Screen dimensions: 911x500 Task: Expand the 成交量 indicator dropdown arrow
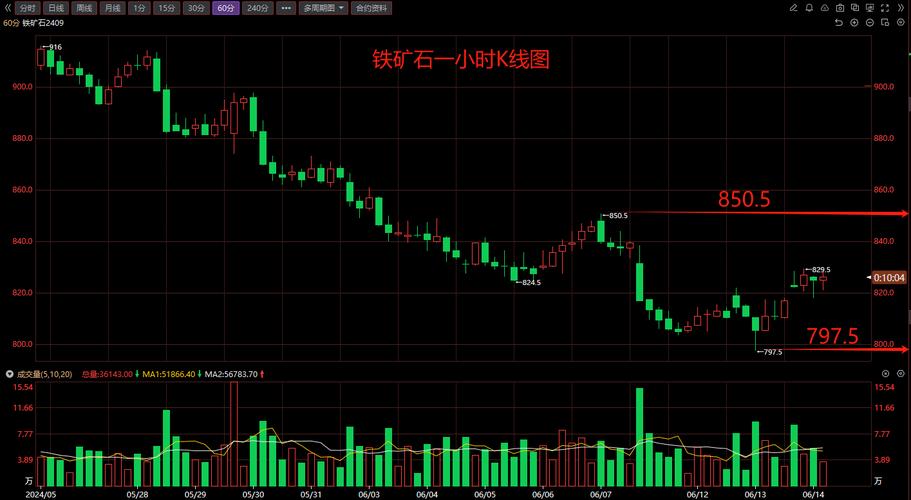point(9,375)
